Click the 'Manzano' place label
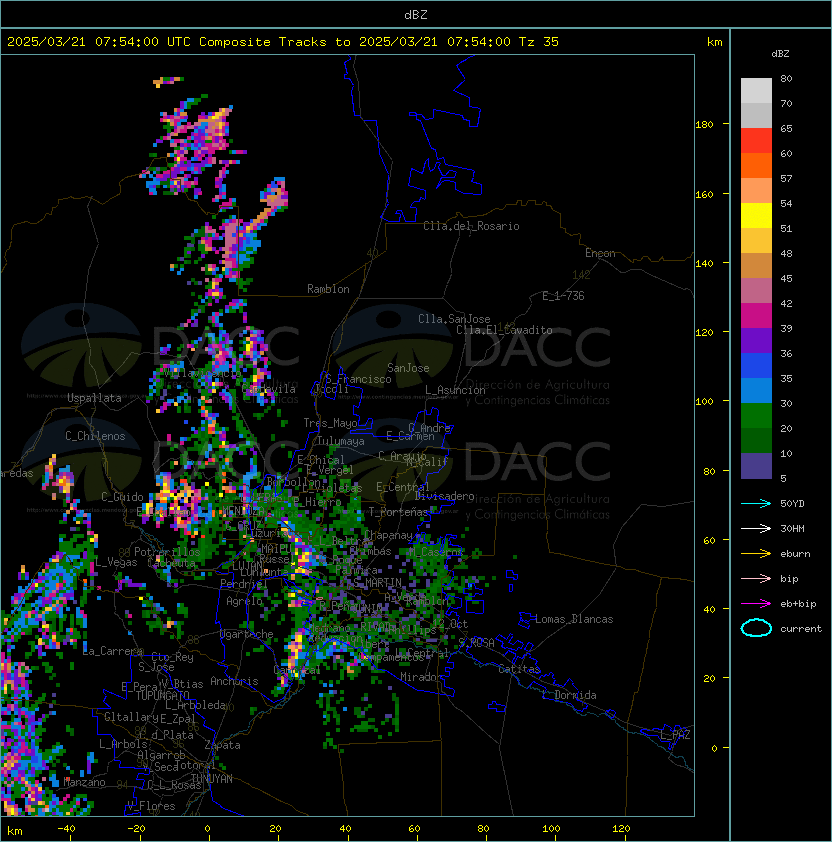 84,782
